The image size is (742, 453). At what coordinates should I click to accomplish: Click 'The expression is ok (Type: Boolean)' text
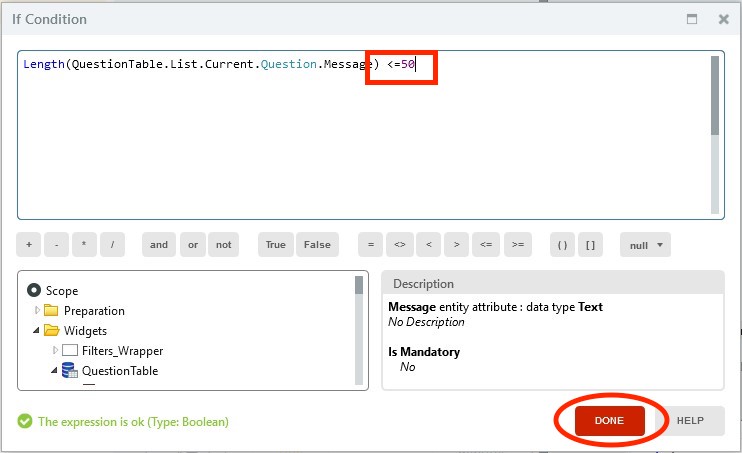click(133, 422)
